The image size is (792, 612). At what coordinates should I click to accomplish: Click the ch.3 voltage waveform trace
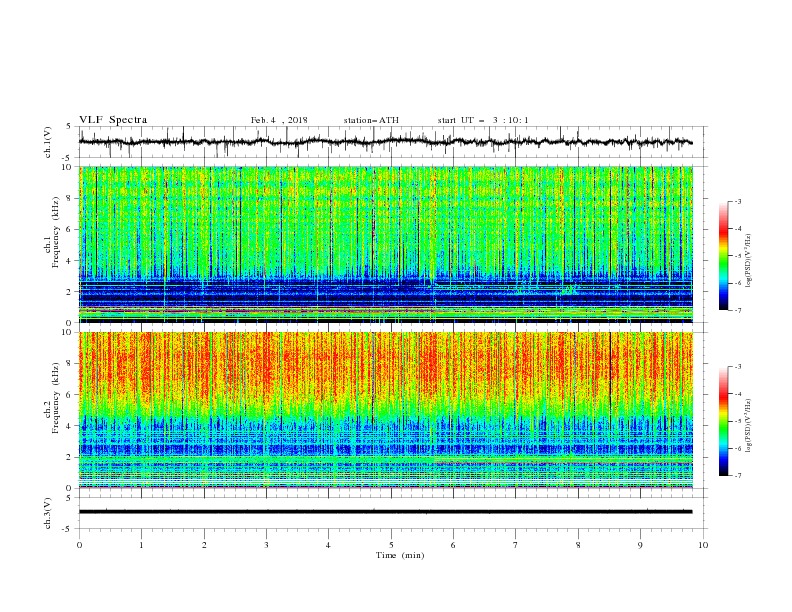[386, 512]
